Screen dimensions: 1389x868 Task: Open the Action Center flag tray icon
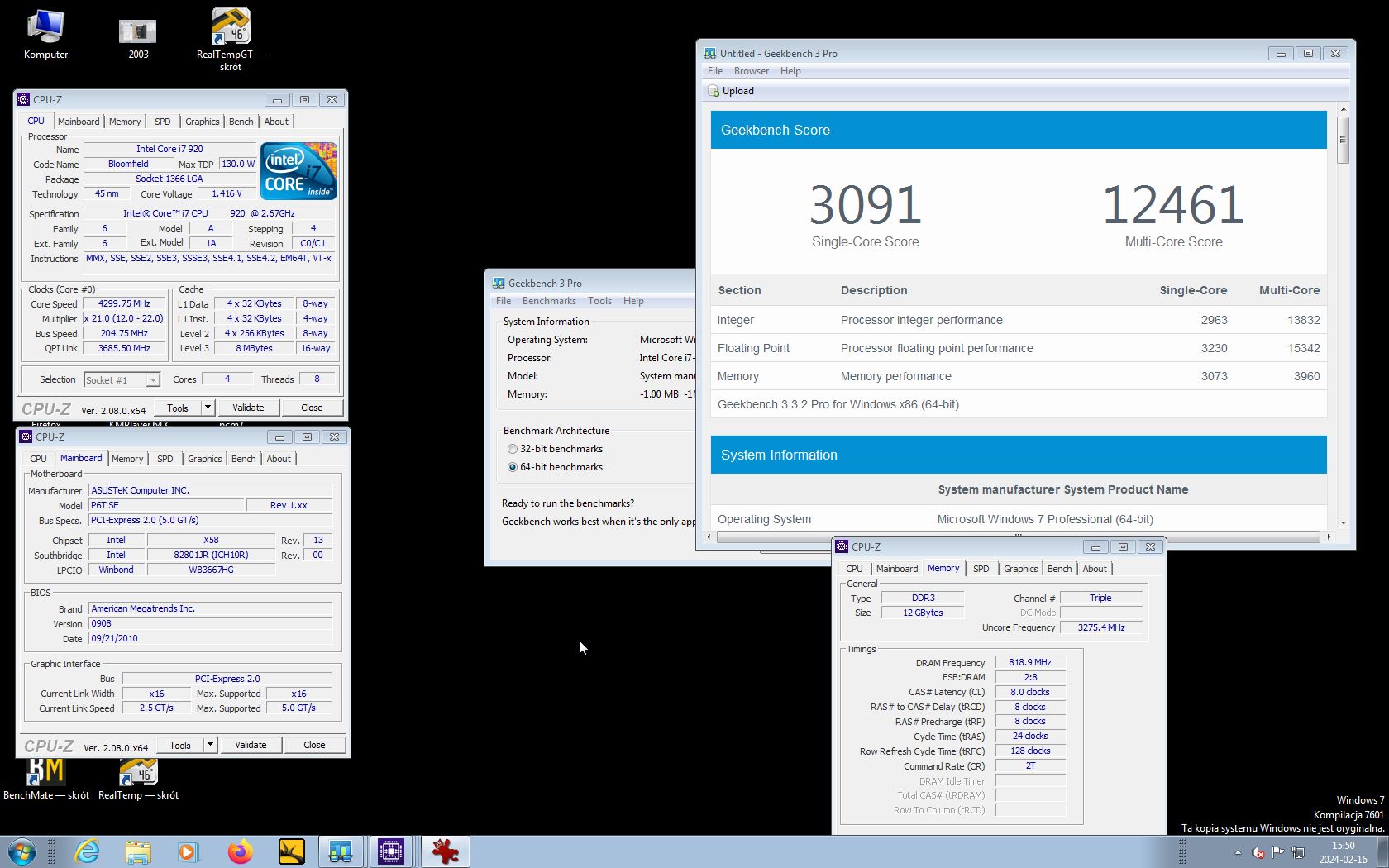(1278, 852)
